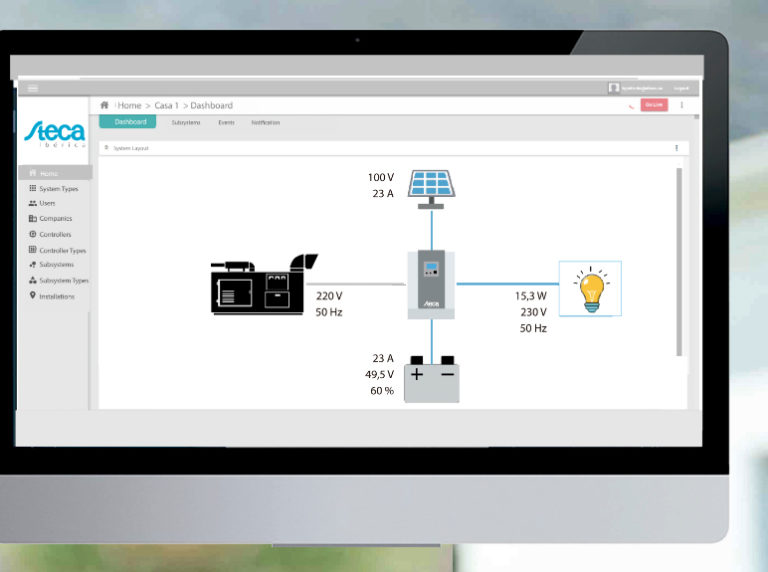Switch to the Events tab
This screenshot has height=572, width=768.
(226, 122)
